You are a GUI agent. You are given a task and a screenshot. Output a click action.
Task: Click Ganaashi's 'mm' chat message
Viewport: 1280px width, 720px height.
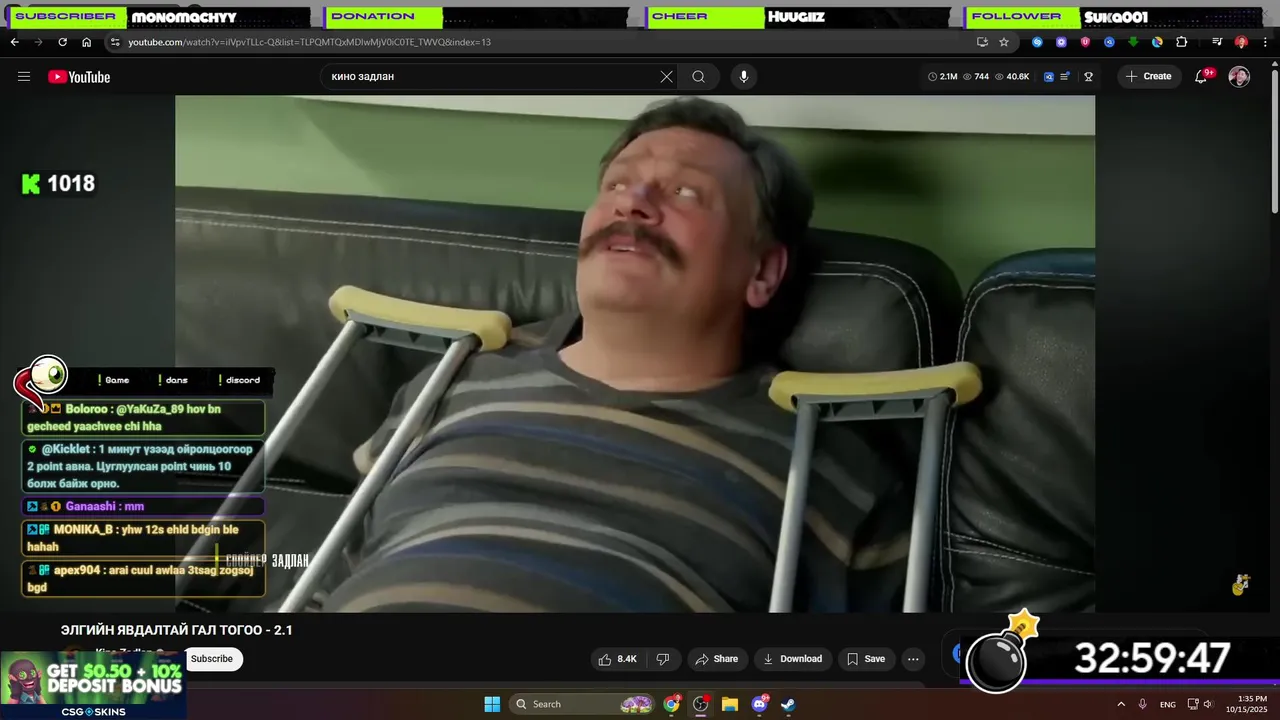point(144,507)
